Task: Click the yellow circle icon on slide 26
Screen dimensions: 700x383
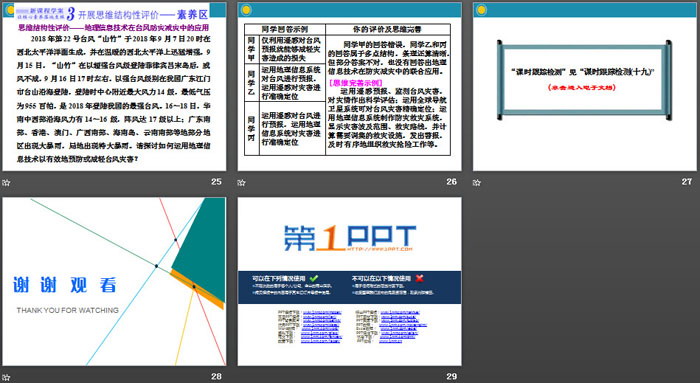Action: pyautogui.click(x=246, y=10)
